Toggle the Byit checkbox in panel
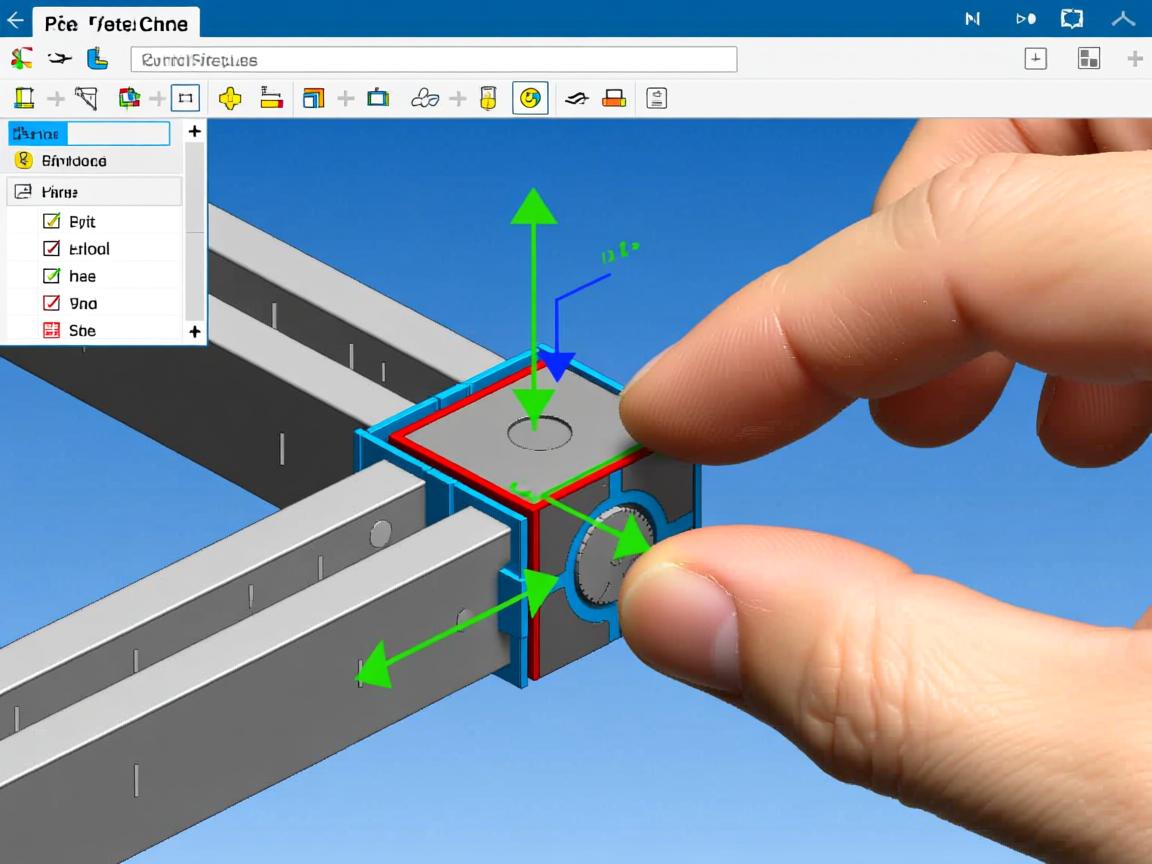 coord(52,222)
